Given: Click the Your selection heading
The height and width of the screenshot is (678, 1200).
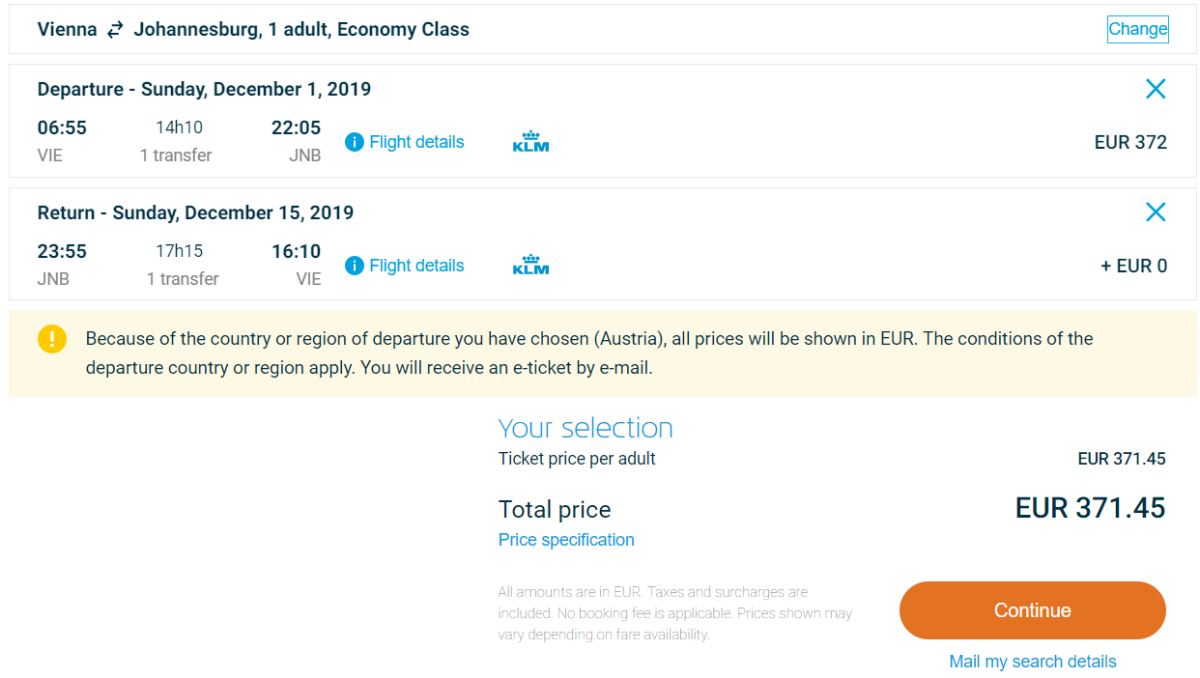Looking at the screenshot, I should (585, 428).
